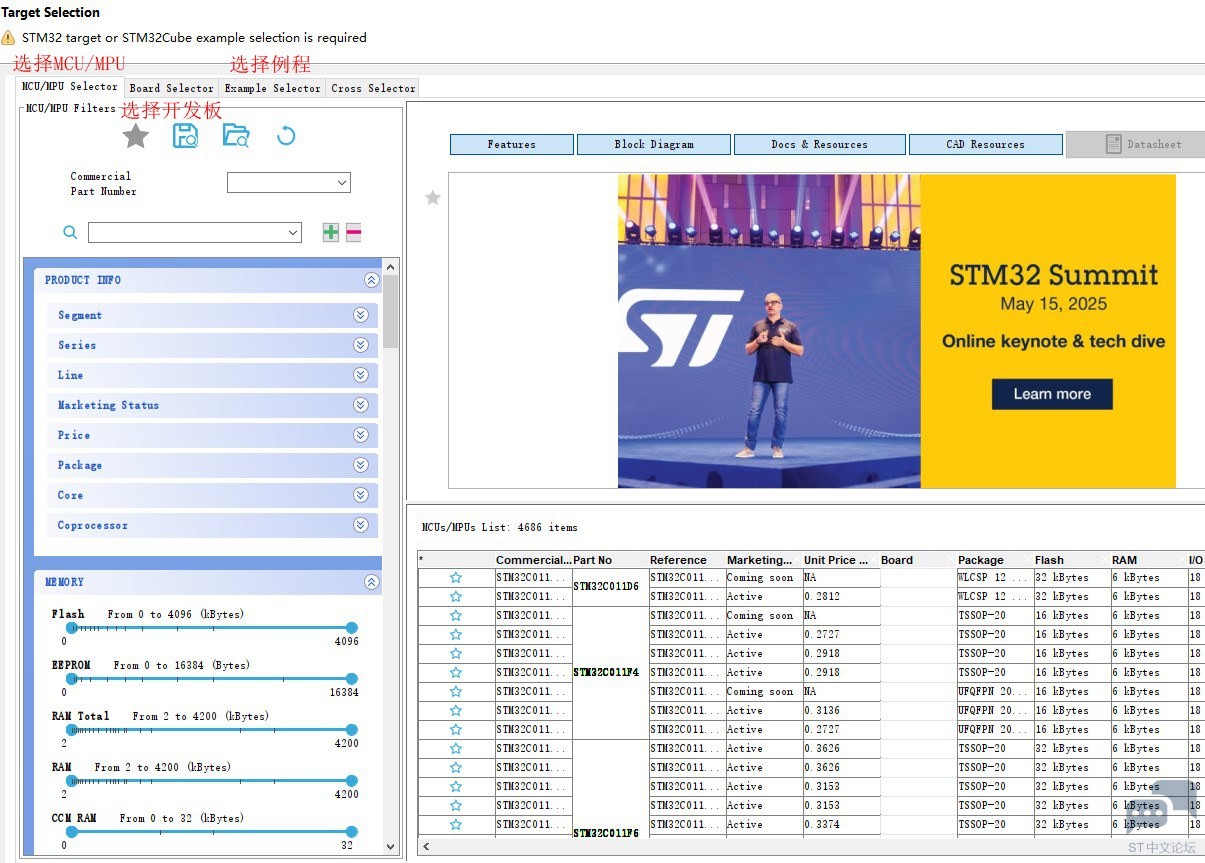The height and width of the screenshot is (863, 1205).
Task: Click the EEPROM slider's maximum handle at 16384
Action: (x=351, y=678)
